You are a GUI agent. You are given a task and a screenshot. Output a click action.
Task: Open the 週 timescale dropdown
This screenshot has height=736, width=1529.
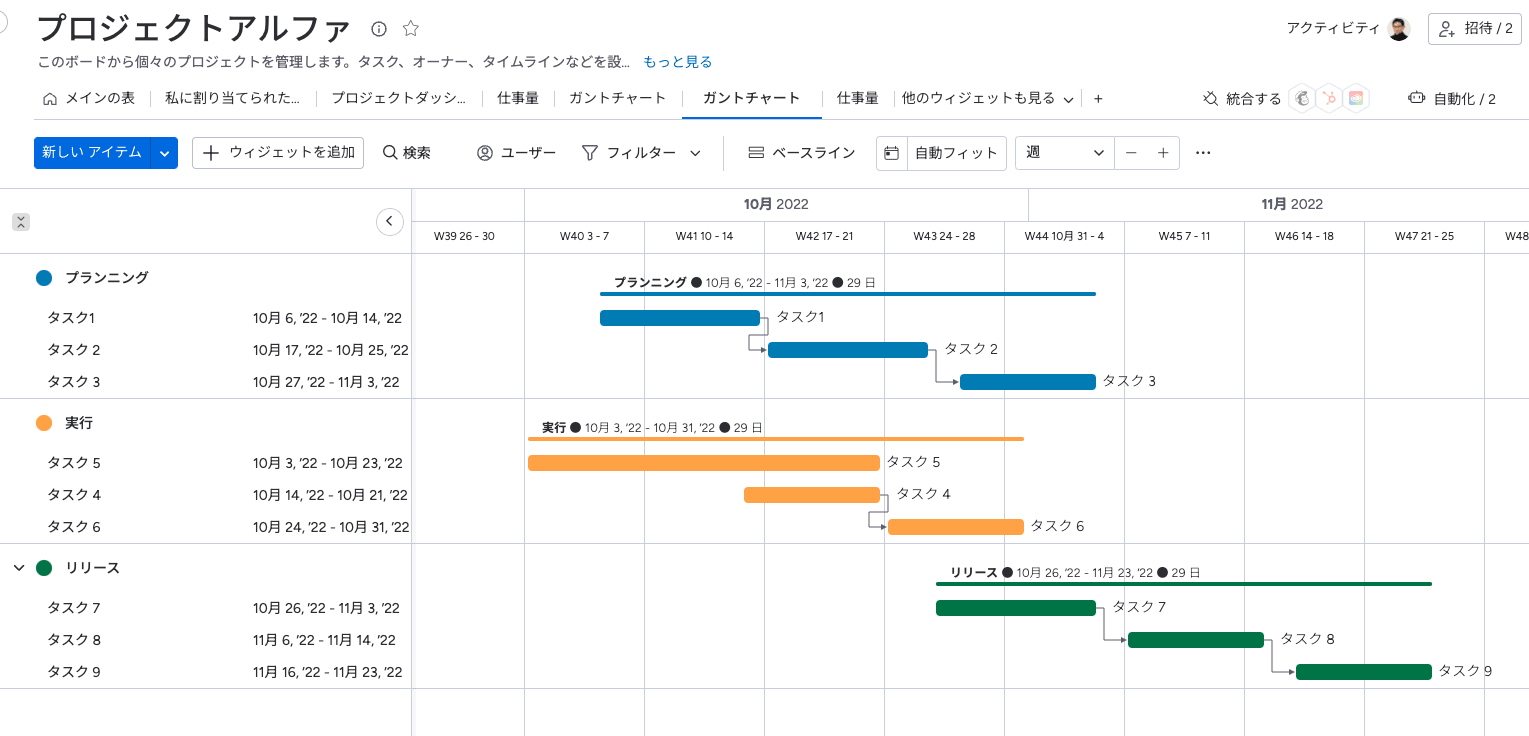pyautogui.click(x=1063, y=153)
